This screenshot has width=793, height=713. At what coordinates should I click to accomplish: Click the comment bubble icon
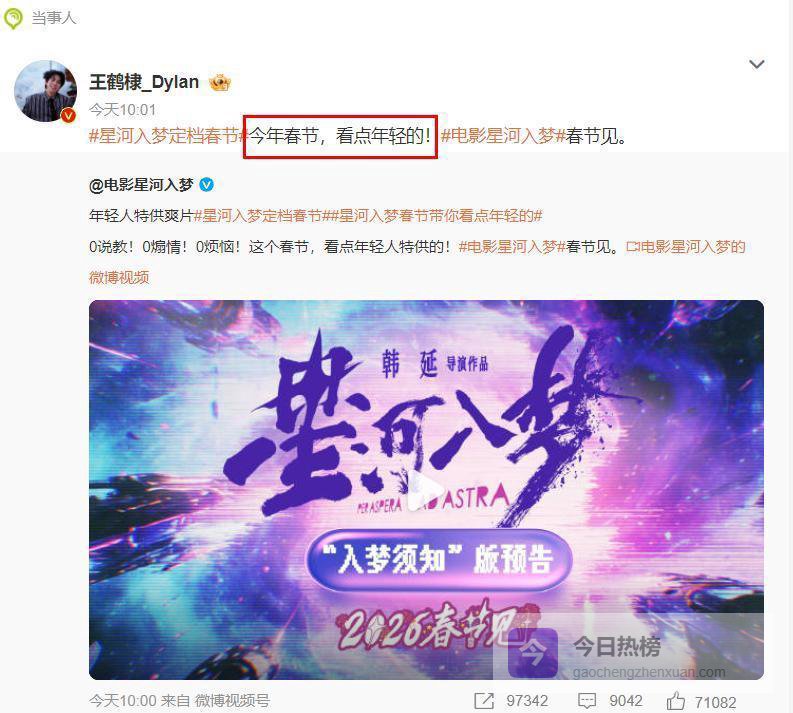pyautogui.click(x=587, y=701)
